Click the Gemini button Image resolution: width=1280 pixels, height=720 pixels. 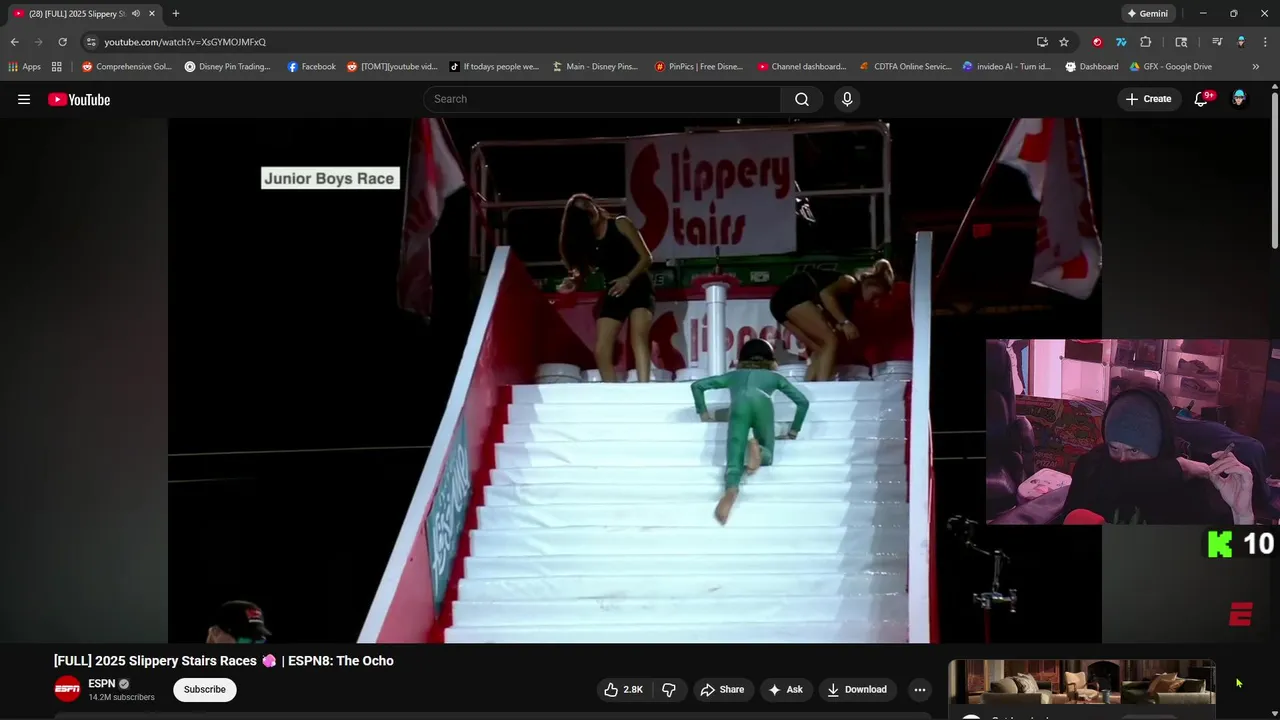1147,13
